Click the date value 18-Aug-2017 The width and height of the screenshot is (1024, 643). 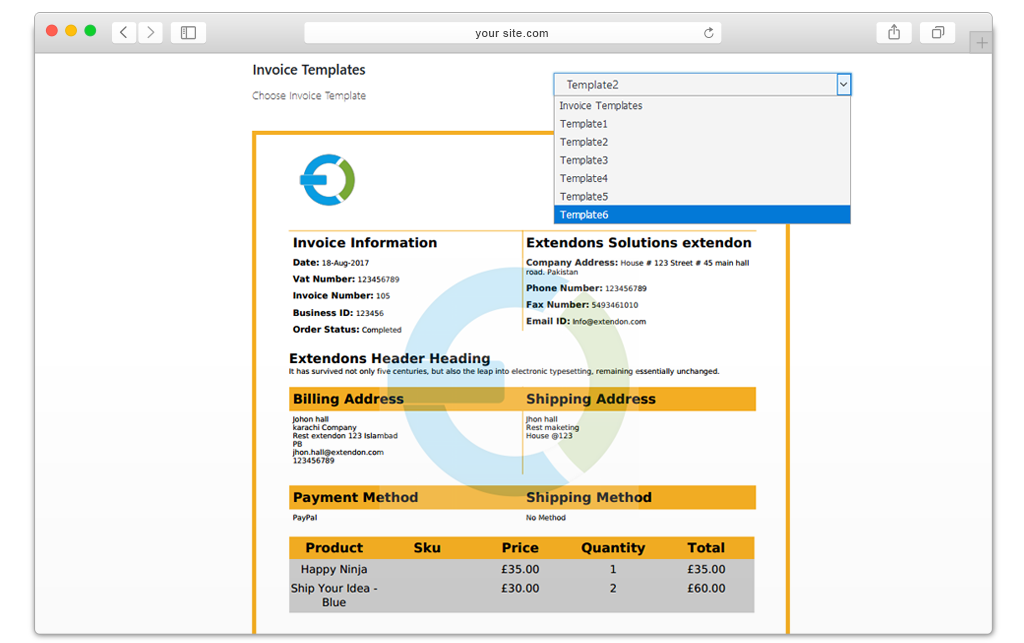coord(345,263)
